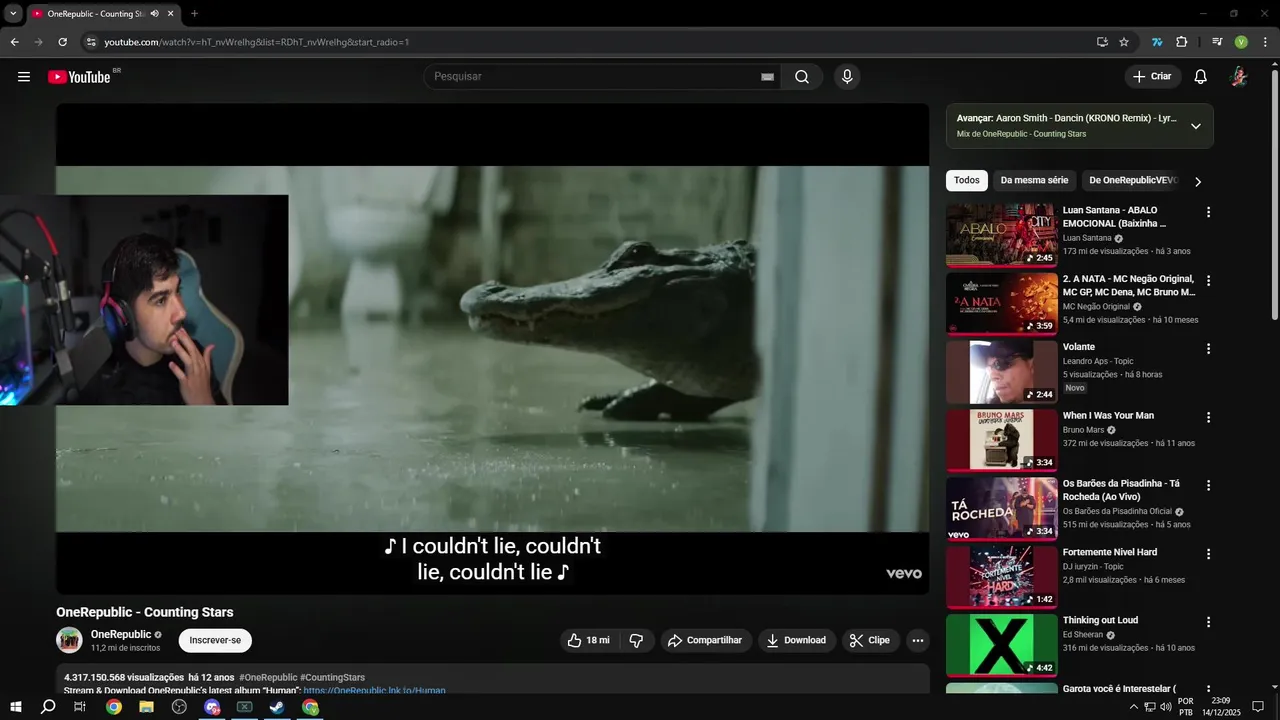
Task: Reload the page in the browser
Action: click(x=62, y=42)
